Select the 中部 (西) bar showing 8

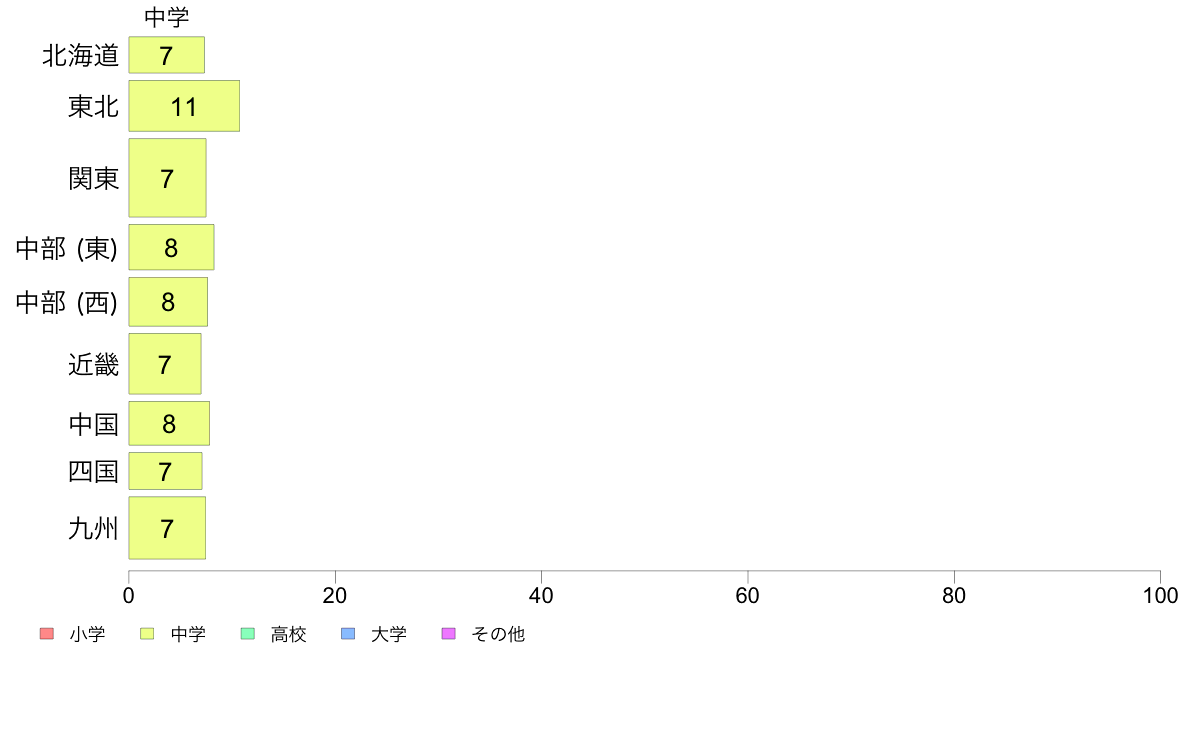coord(168,302)
